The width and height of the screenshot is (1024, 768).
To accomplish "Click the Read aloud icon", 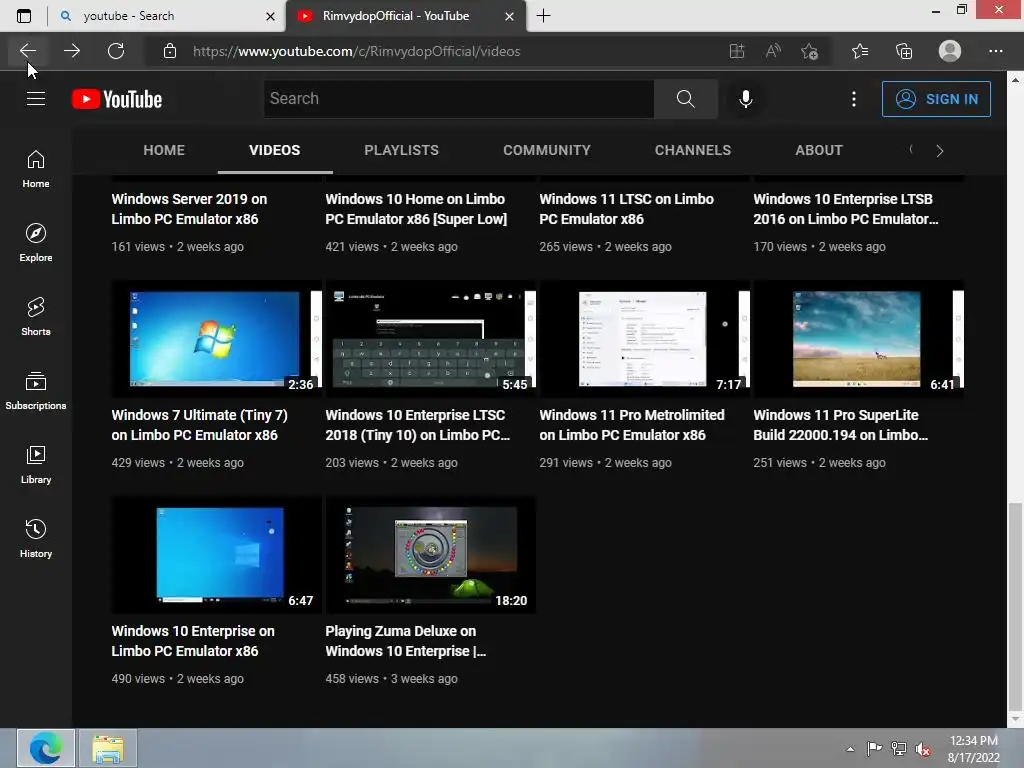I will point(773,51).
